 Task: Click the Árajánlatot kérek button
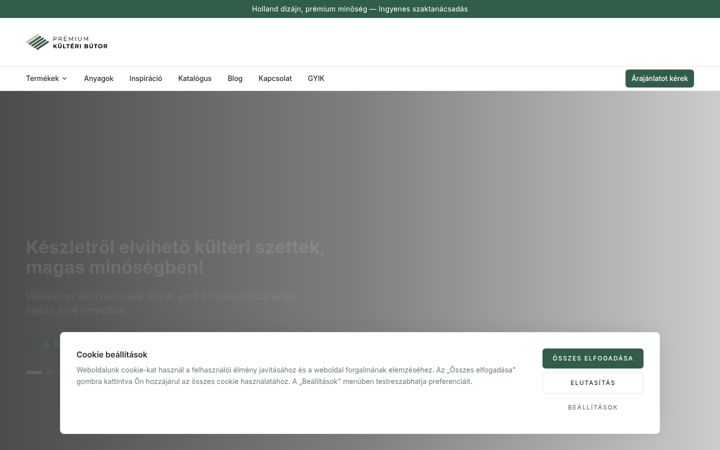tap(659, 79)
